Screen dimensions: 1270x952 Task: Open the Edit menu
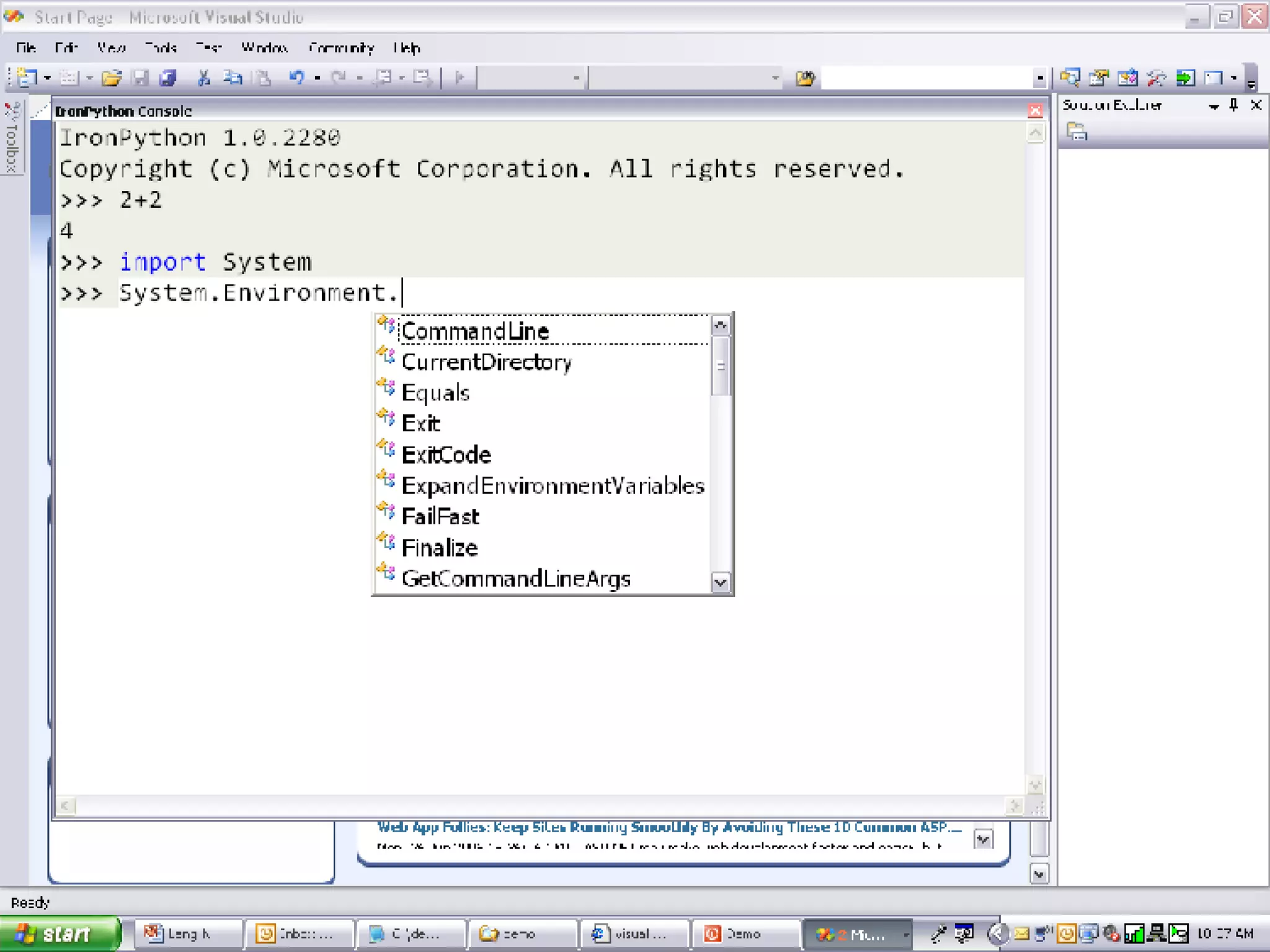[66, 48]
